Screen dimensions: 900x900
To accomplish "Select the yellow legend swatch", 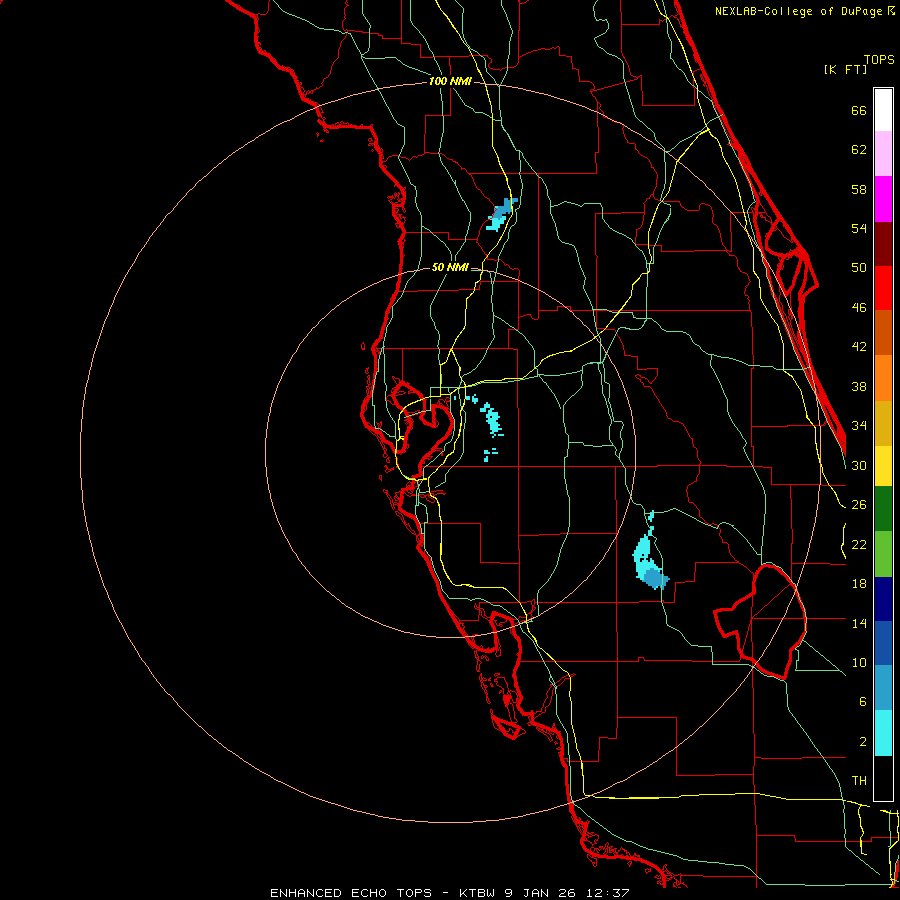I will point(883,466).
